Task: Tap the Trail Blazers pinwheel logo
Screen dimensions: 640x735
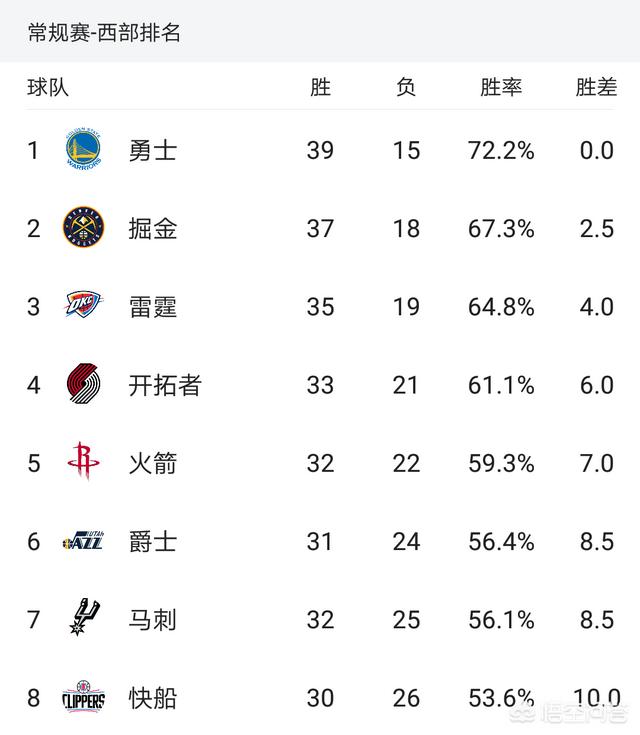Action: (83, 384)
